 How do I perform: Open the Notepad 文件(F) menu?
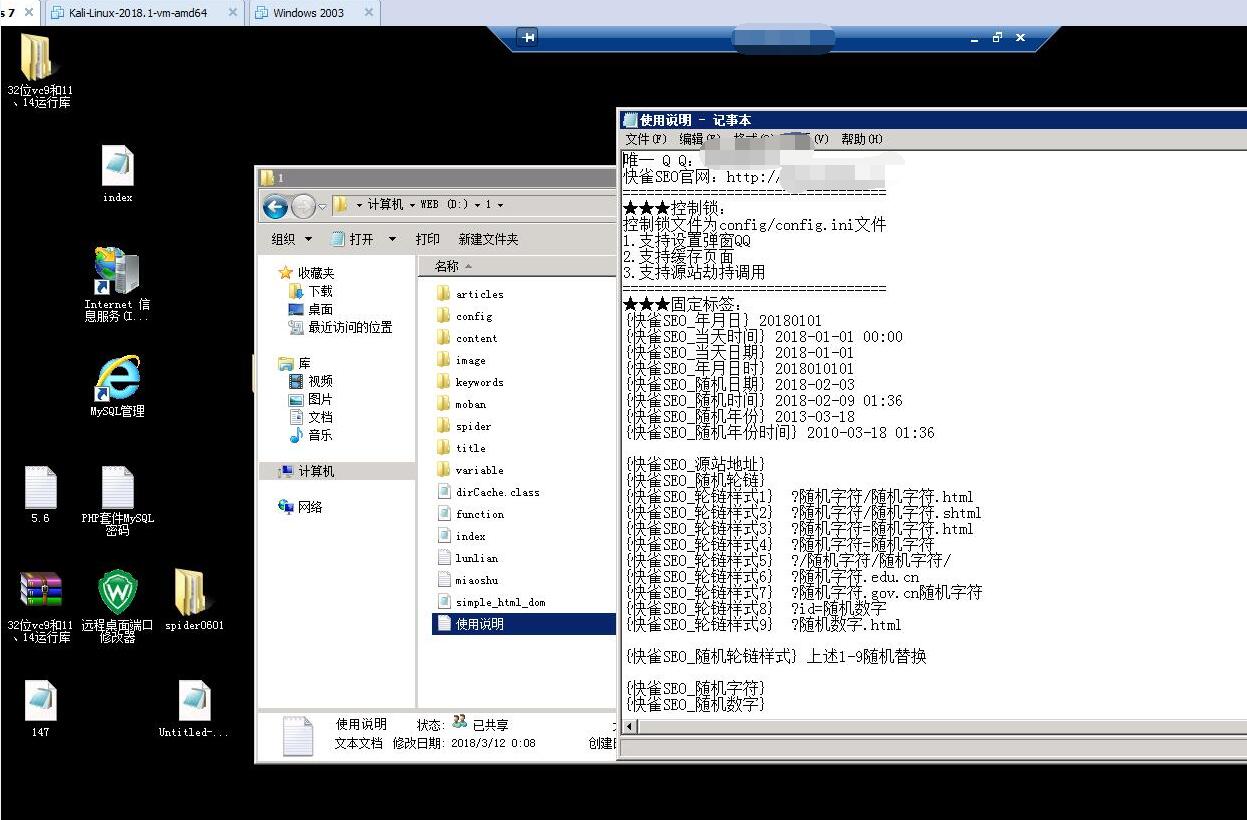pos(645,139)
